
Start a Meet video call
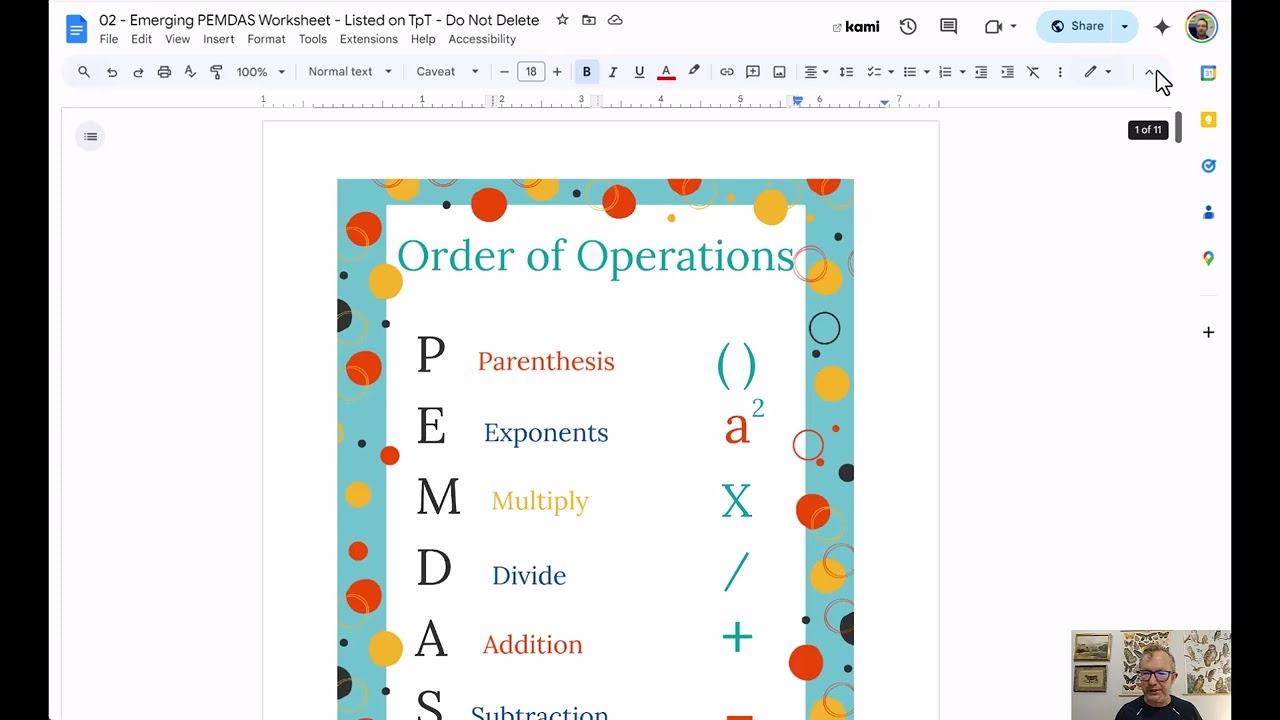click(993, 27)
